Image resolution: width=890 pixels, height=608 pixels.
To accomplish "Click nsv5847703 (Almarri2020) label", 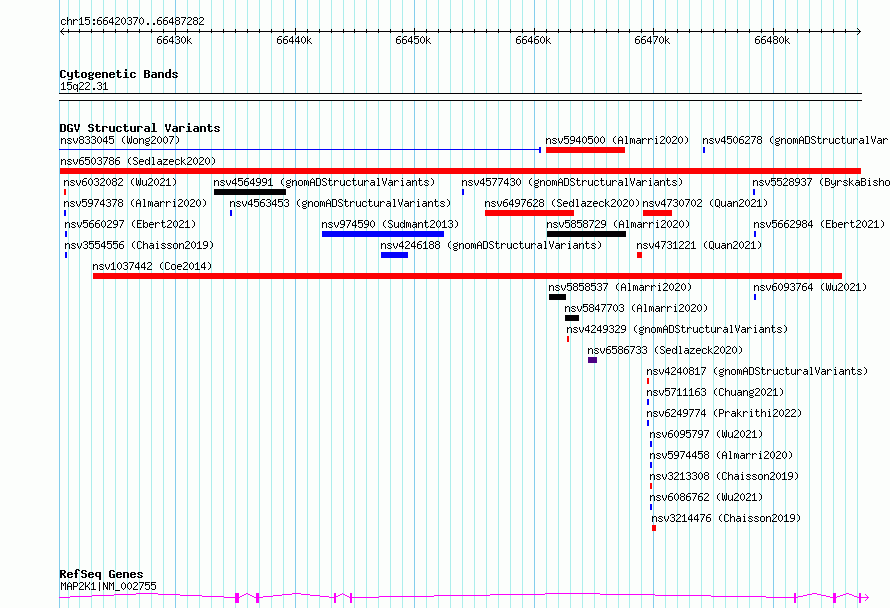I will coord(636,308).
